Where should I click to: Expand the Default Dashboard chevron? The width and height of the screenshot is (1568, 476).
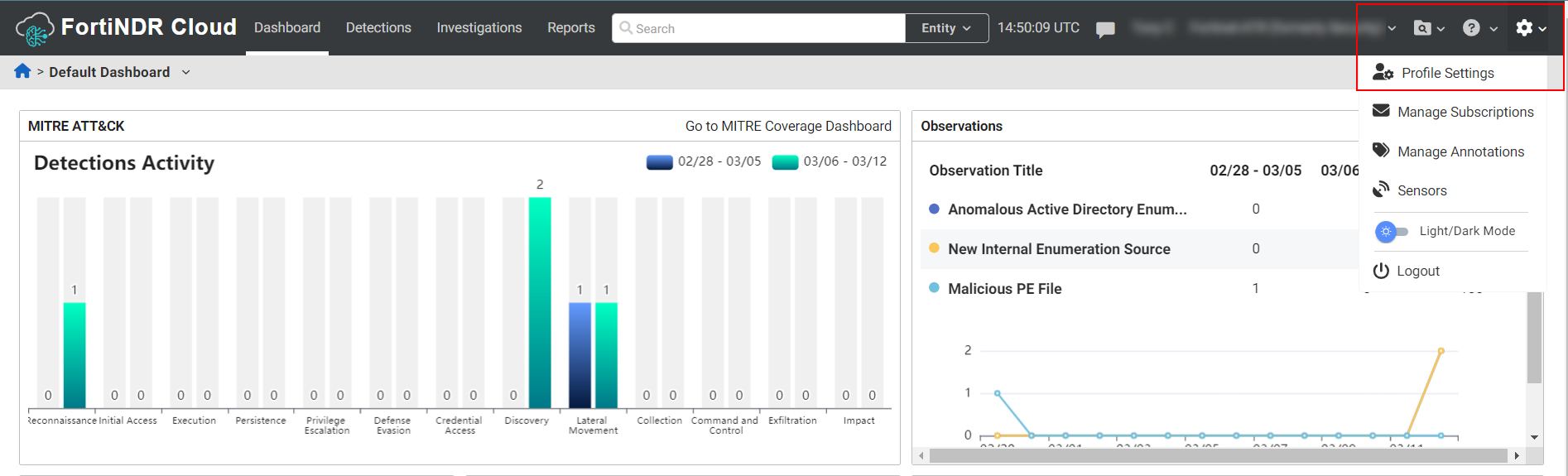click(186, 72)
